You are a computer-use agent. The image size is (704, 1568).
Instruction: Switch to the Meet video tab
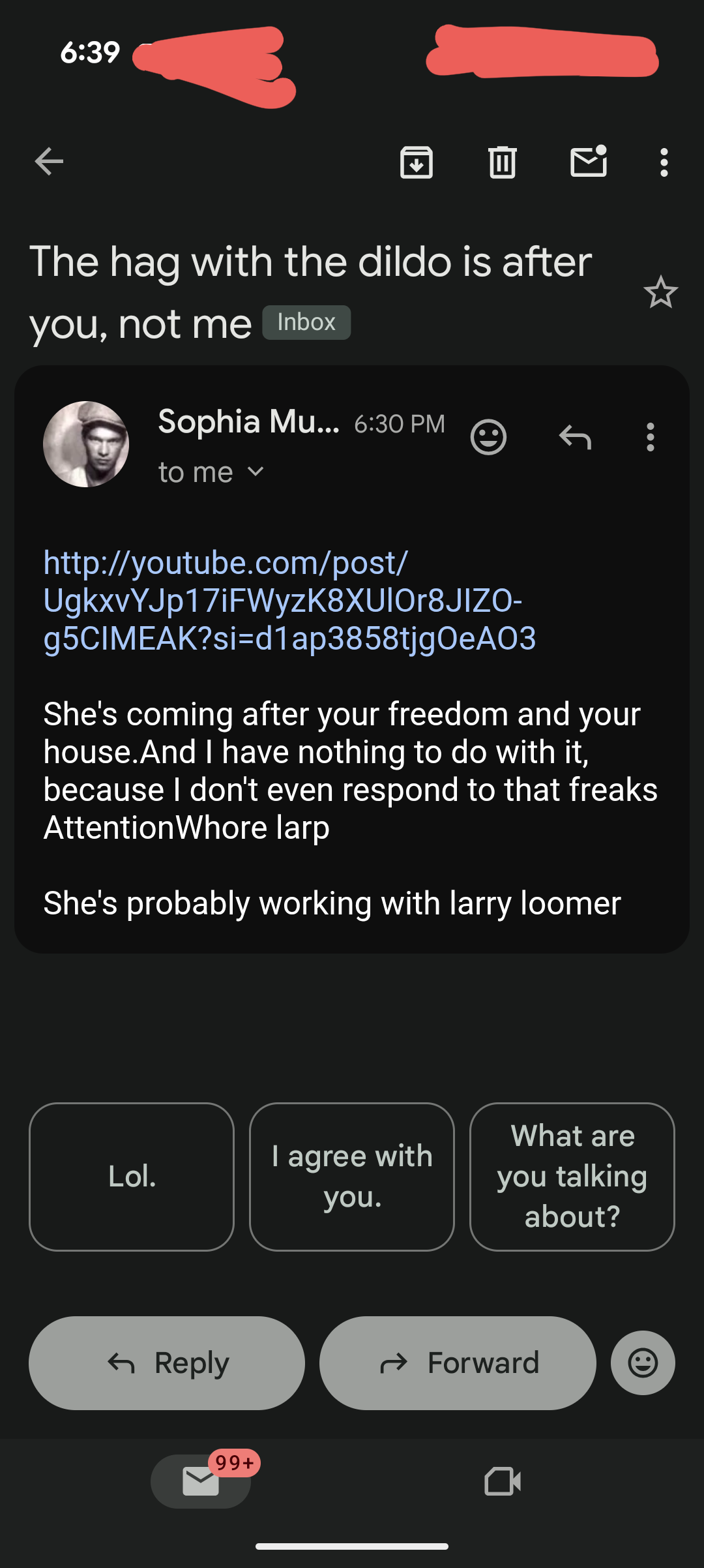pyautogui.click(x=503, y=1481)
